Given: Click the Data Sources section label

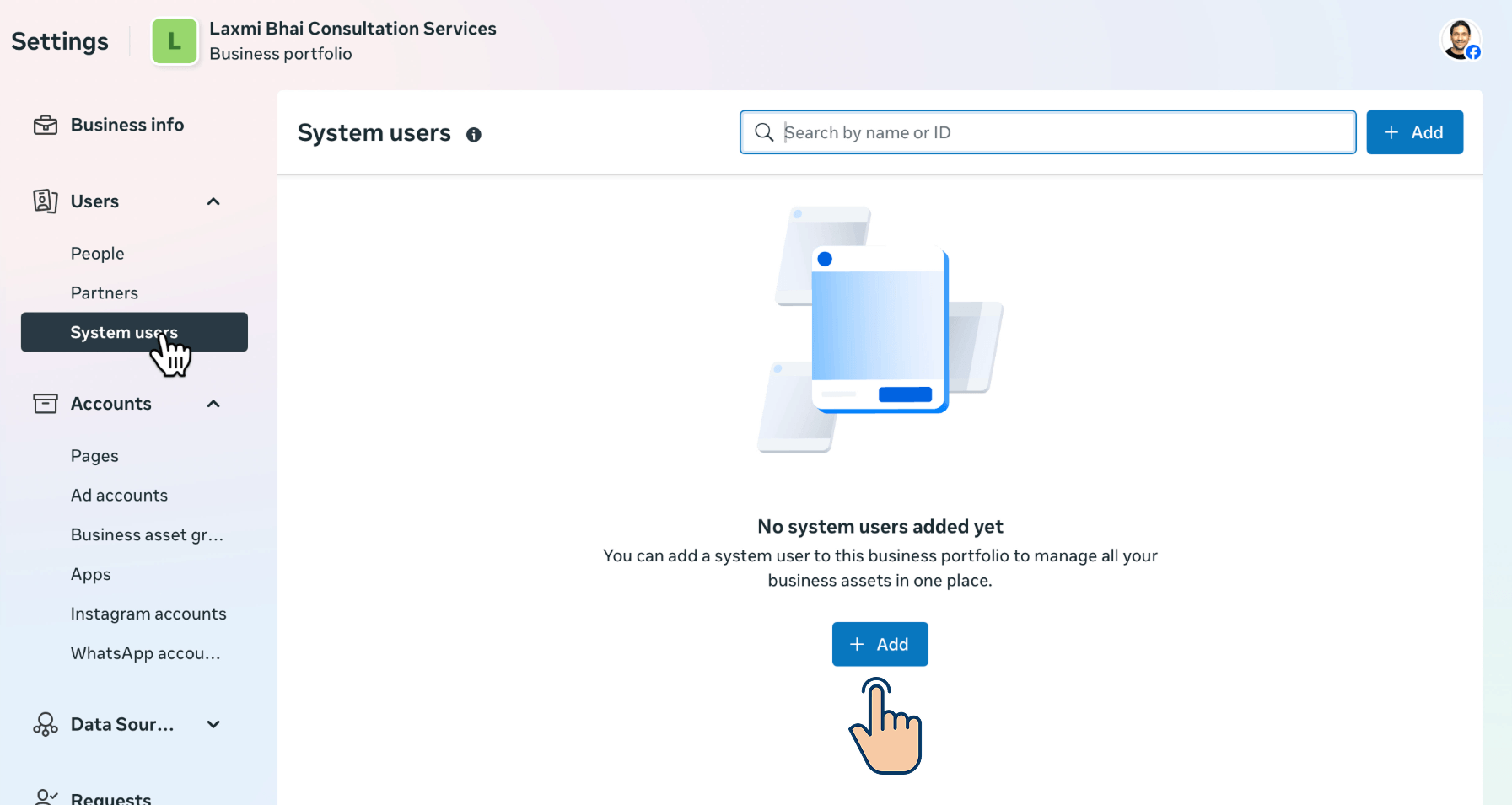Looking at the screenshot, I should tap(122, 724).
